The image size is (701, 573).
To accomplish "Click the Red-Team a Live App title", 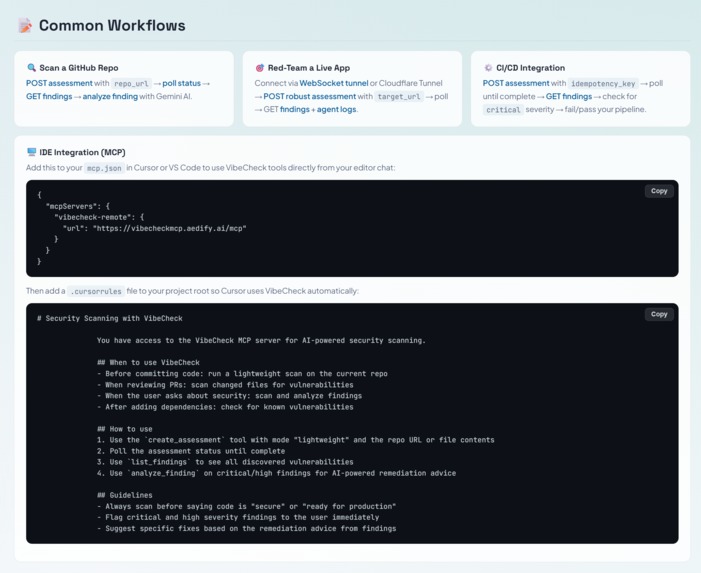I will click(x=309, y=68).
